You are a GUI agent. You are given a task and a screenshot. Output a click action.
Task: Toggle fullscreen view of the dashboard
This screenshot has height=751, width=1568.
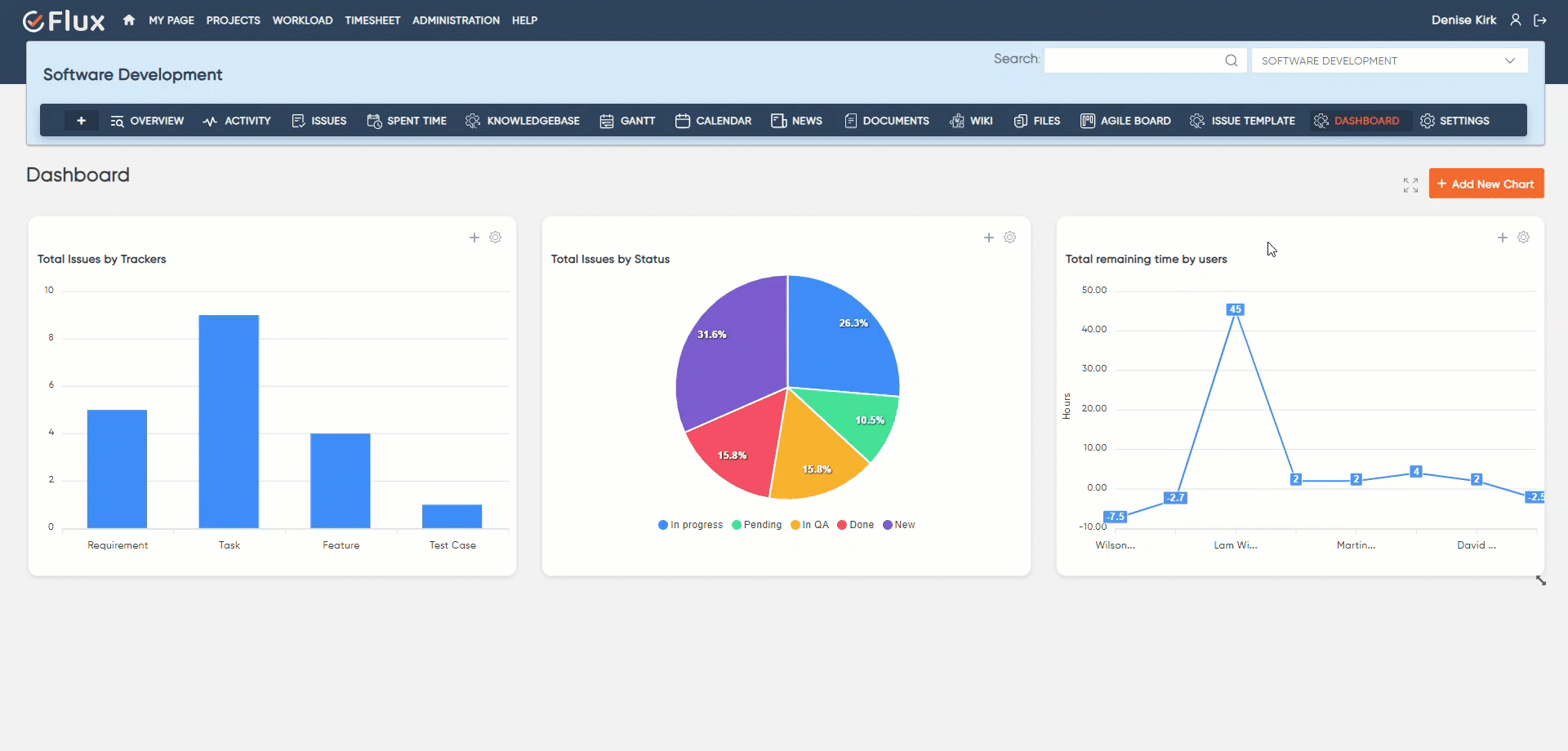pos(1410,185)
